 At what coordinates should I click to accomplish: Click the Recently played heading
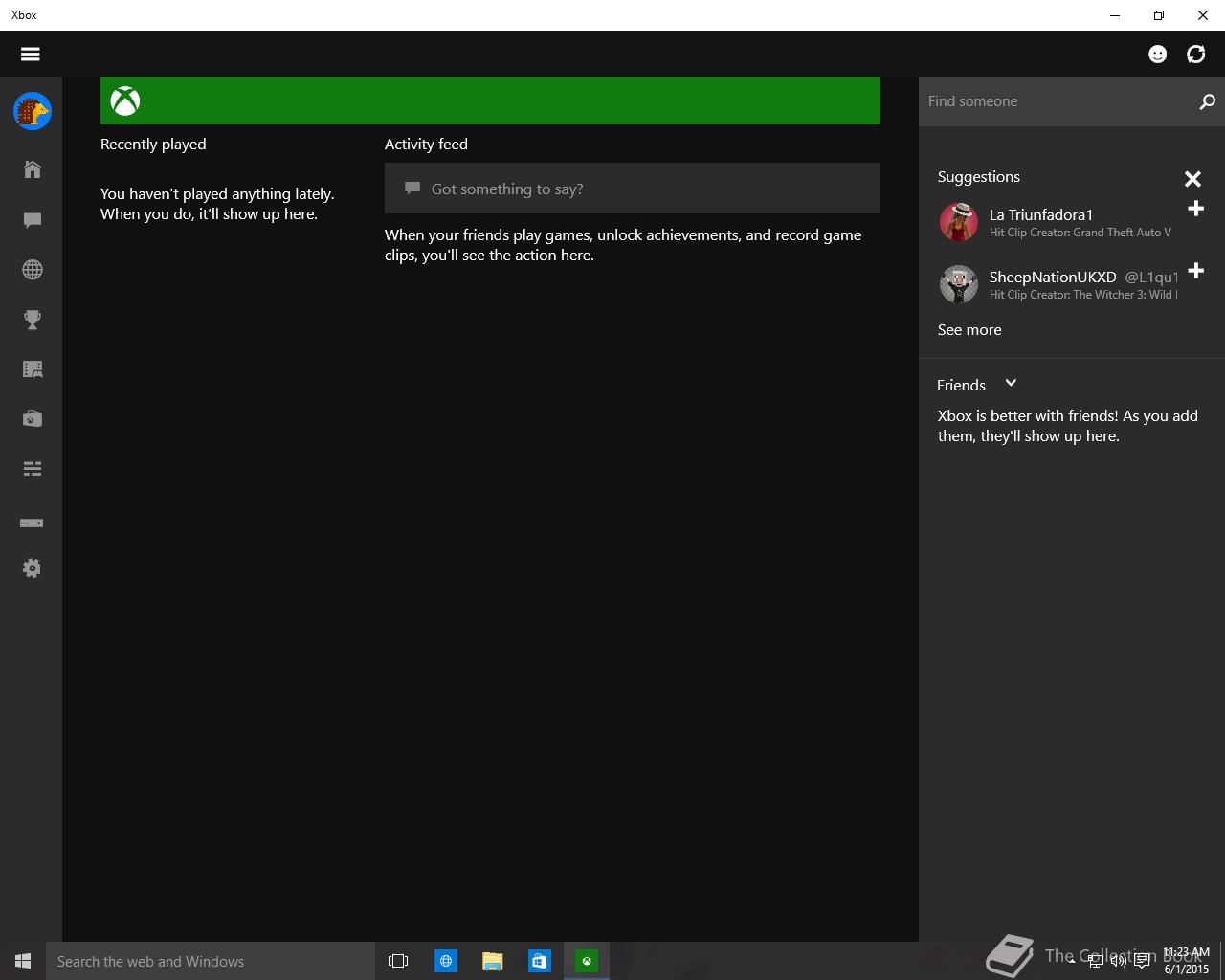(153, 145)
